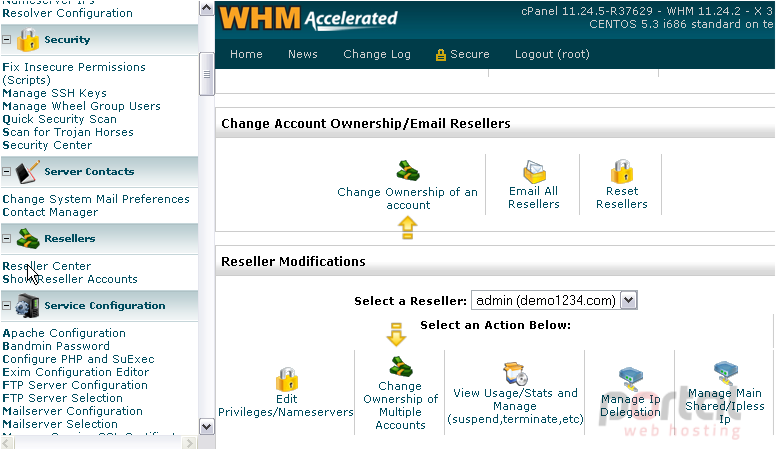Open FTP Server Selection
The width and height of the screenshot is (776, 450).
(x=62, y=398)
